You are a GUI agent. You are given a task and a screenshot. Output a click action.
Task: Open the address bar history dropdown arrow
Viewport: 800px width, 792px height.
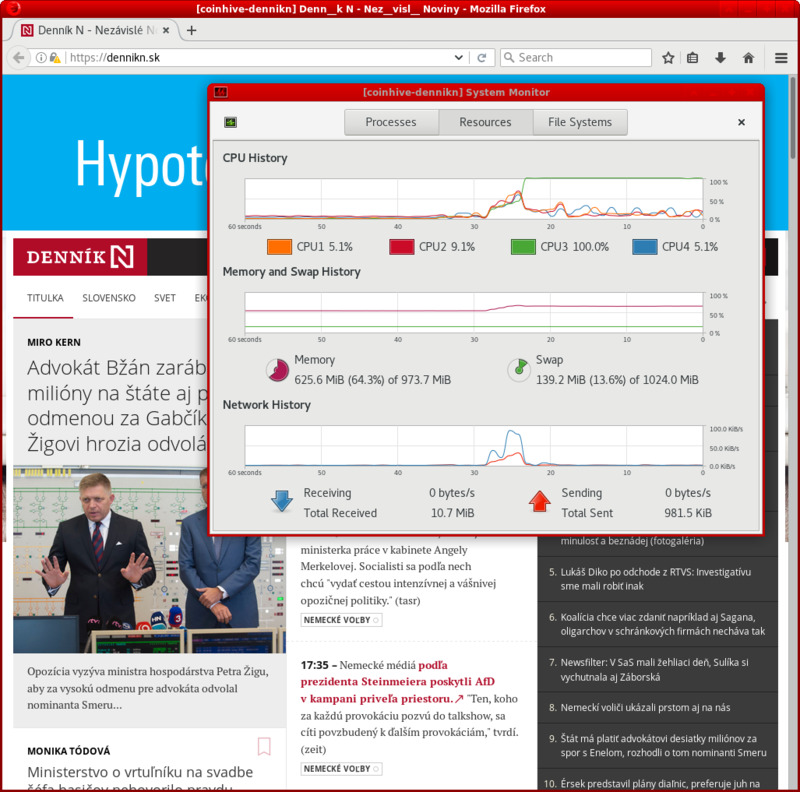coord(459,58)
